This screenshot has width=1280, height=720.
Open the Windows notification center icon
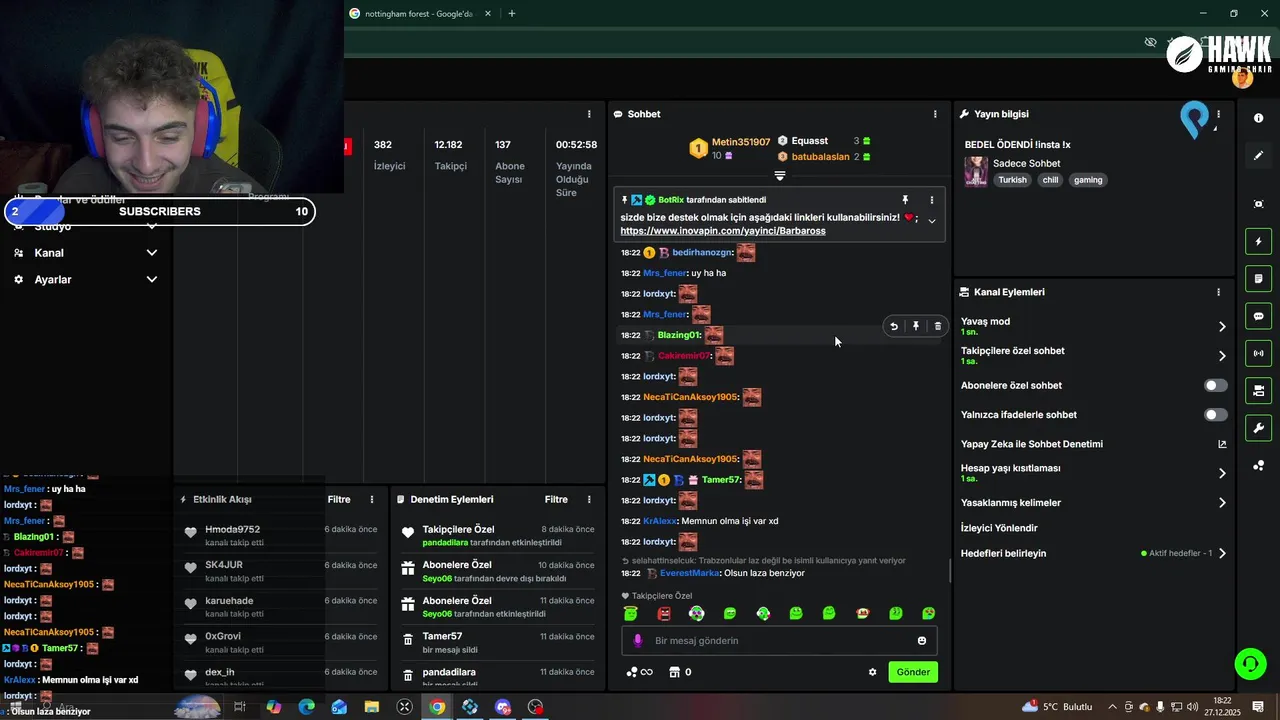[x=1258, y=707]
